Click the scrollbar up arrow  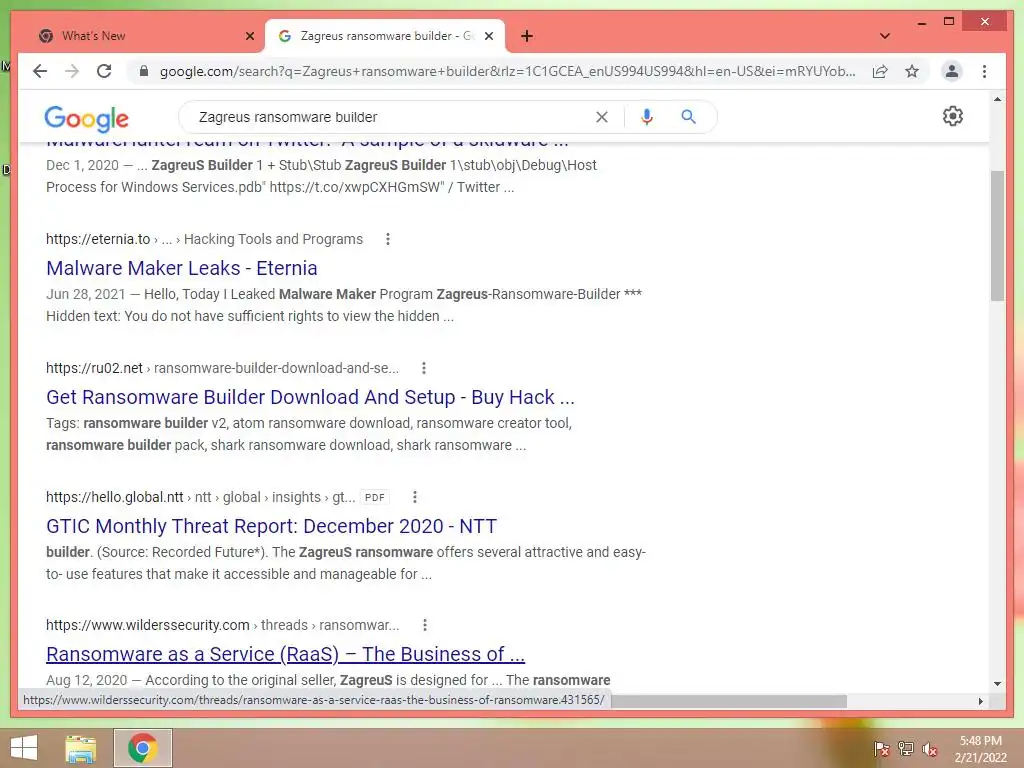(x=997, y=99)
